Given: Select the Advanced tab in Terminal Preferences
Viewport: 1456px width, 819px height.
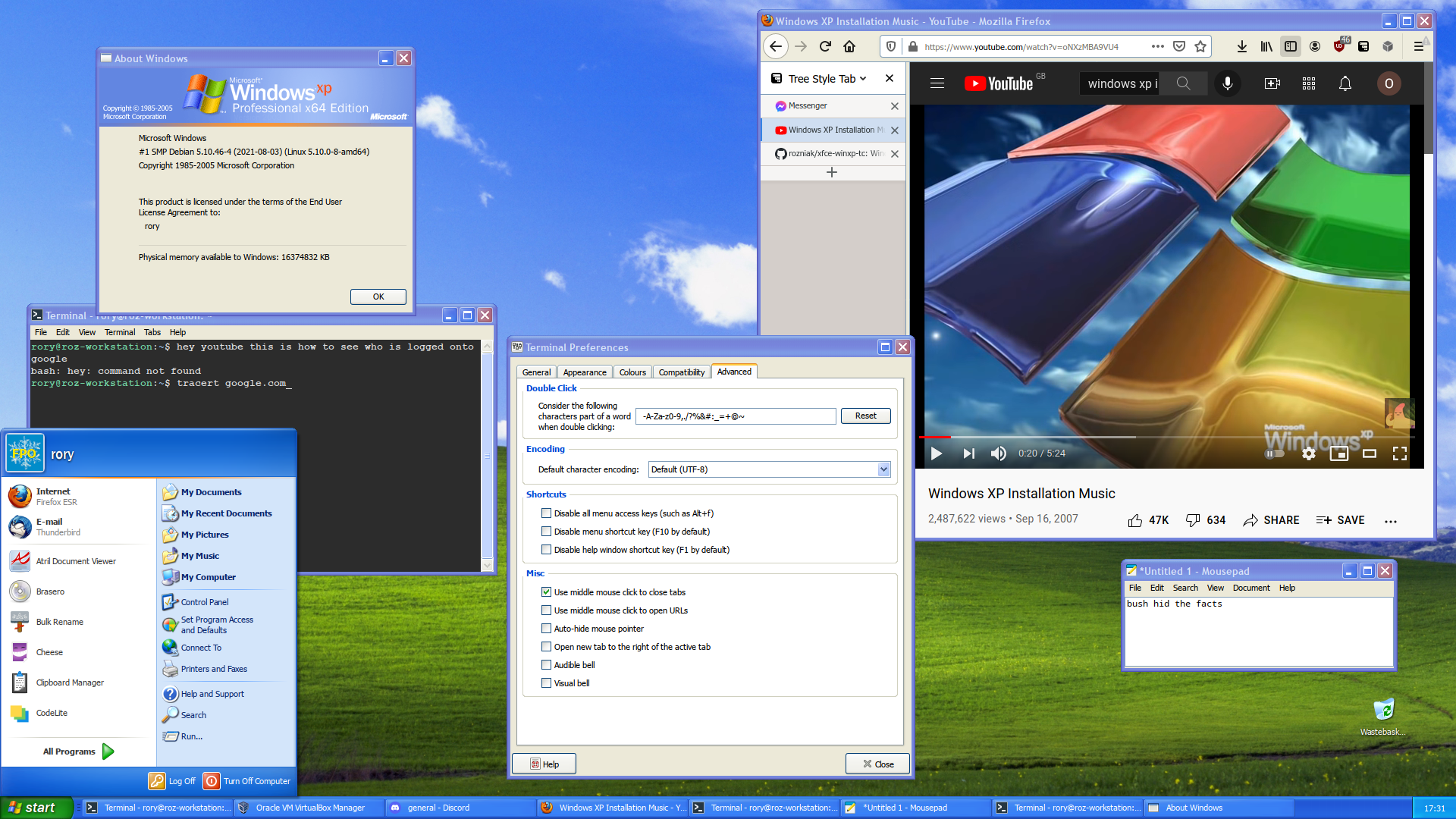Looking at the screenshot, I should (x=732, y=371).
